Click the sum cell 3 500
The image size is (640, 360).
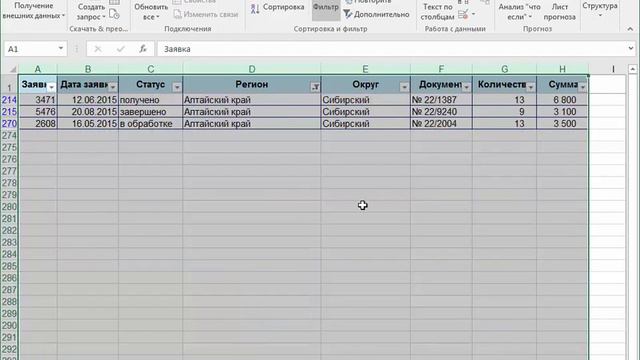click(x=562, y=124)
